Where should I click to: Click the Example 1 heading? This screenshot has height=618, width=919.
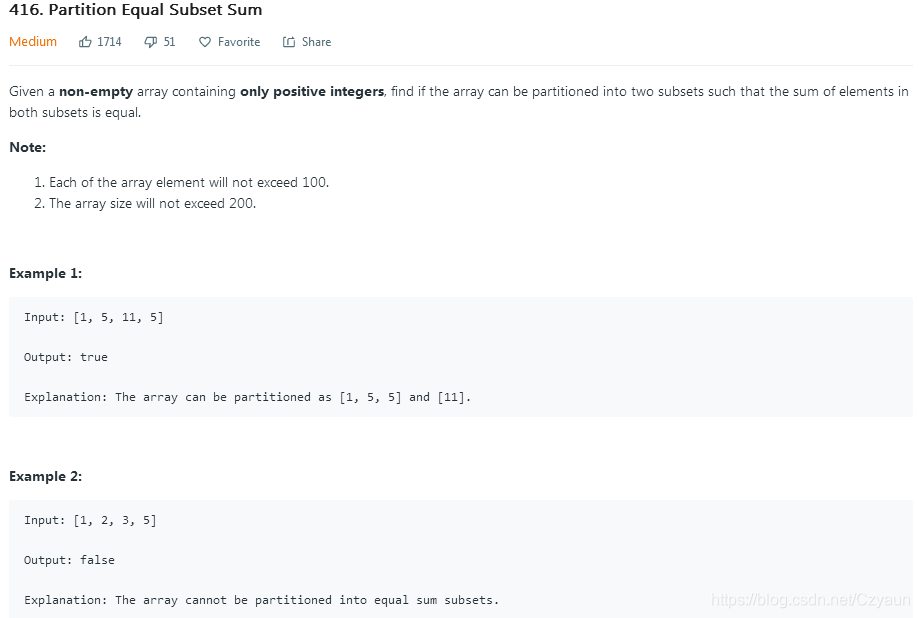pos(45,273)
